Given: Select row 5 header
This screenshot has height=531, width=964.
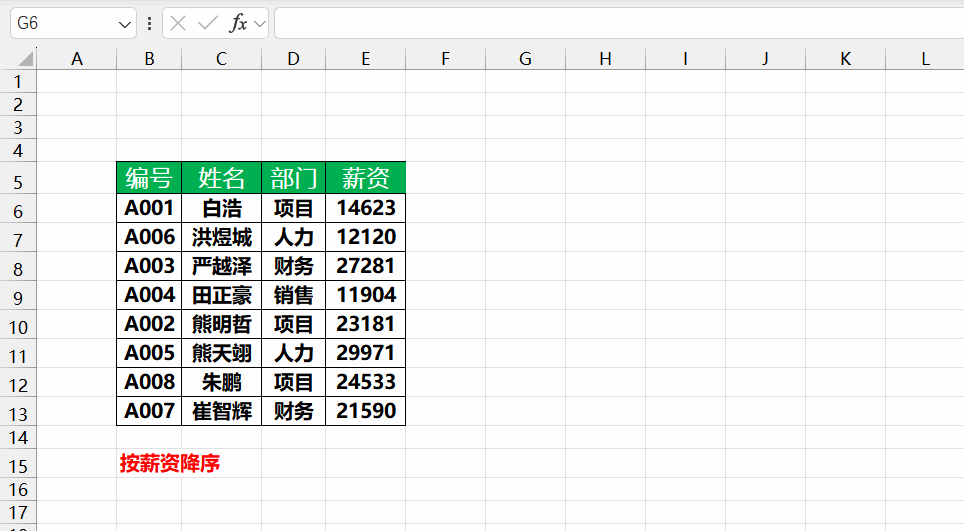Looking at the screenshot, I should coord(18,178).
